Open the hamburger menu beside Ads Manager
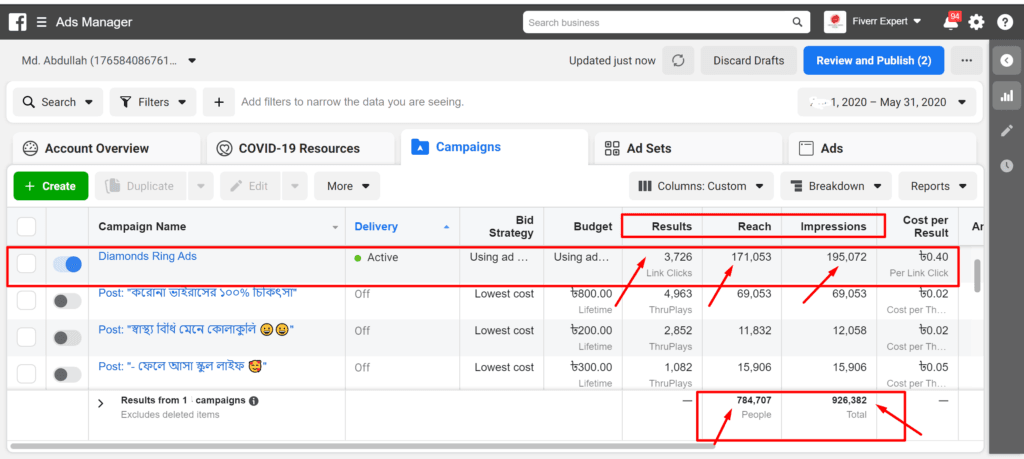Image resolution: width=1024 pixels, height=459 pixels. [42, 22]
